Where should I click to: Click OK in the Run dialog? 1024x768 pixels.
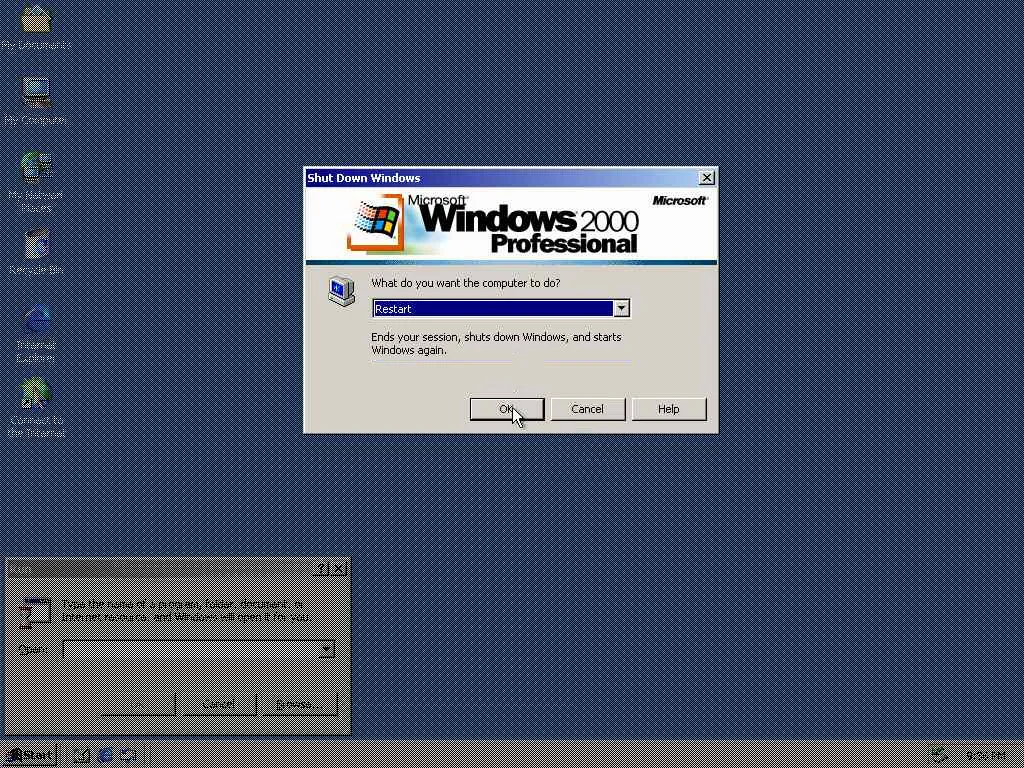pos(138,704)
